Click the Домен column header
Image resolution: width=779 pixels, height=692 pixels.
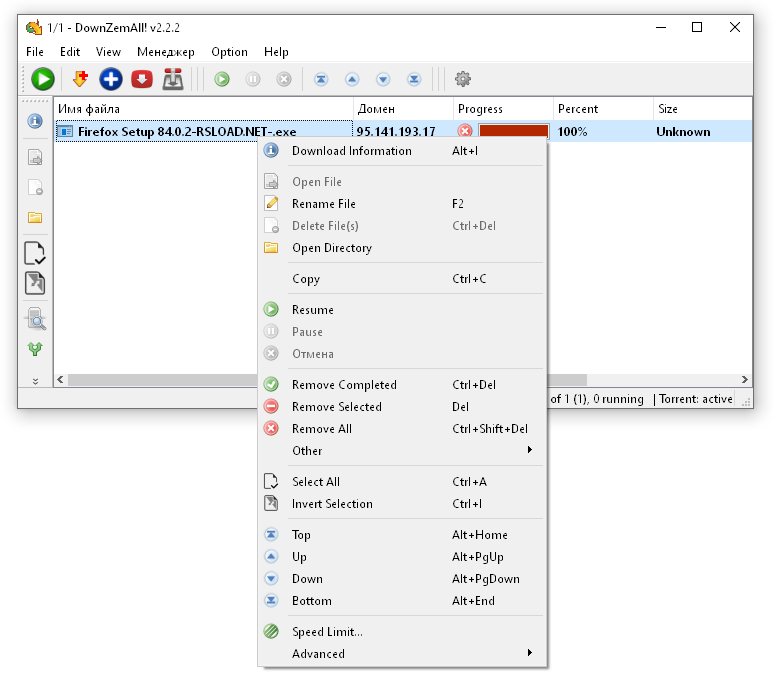[403, 108]
